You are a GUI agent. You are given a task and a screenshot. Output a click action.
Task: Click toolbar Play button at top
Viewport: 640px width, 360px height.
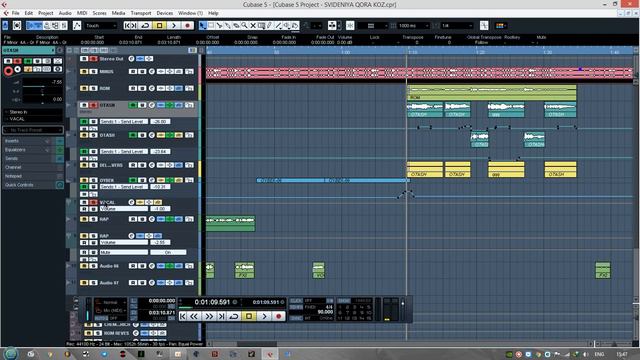click(x=174, y=25)
